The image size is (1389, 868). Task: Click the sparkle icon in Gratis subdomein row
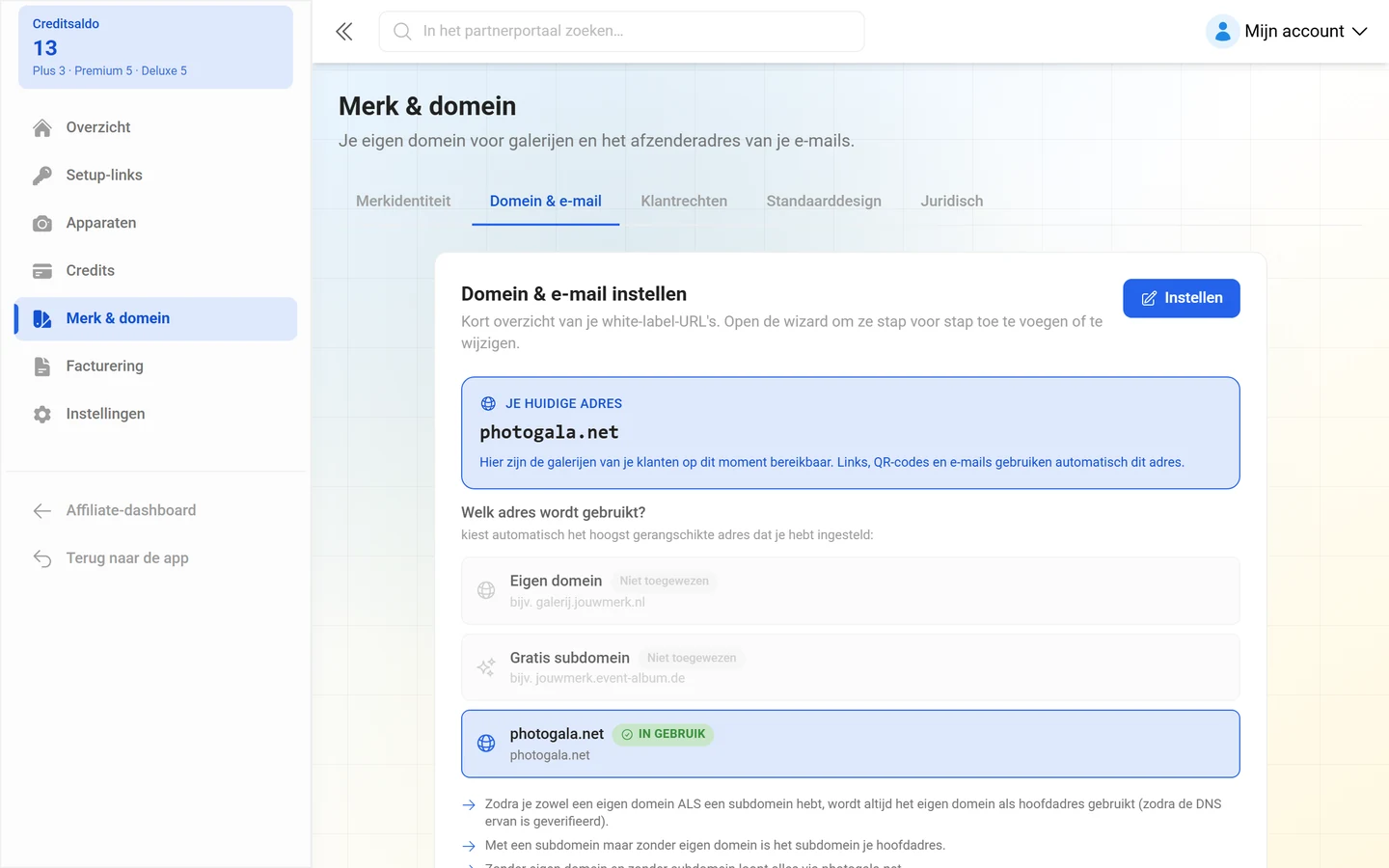[x=486, y=667]
